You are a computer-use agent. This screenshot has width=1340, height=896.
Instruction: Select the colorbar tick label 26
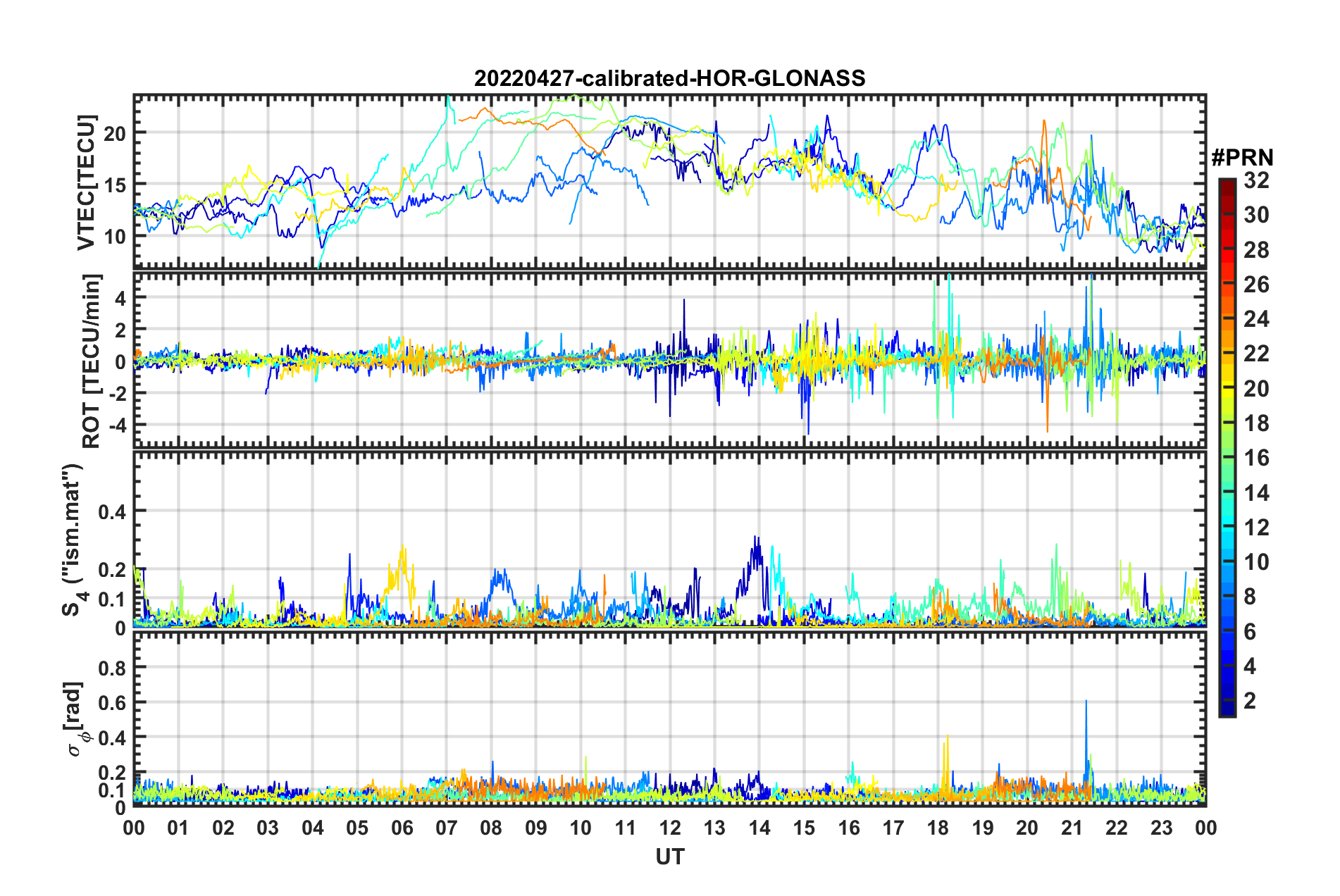point(1256,285)
